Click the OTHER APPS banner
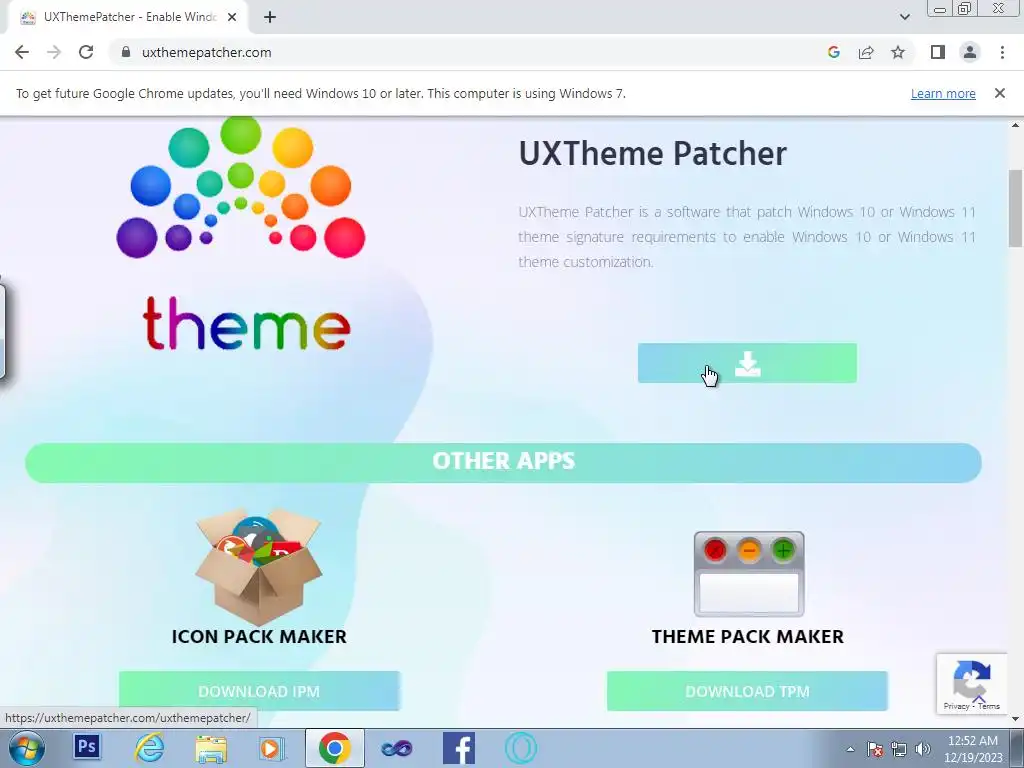1024x768 pixels. 503,462
